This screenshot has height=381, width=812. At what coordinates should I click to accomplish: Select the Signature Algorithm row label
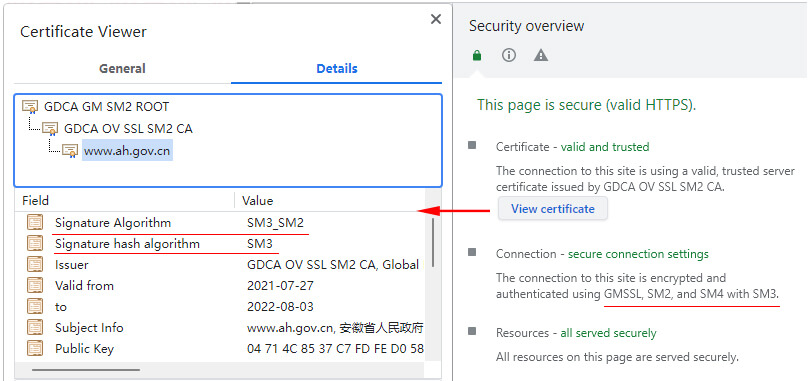click(x=113, y=223)
